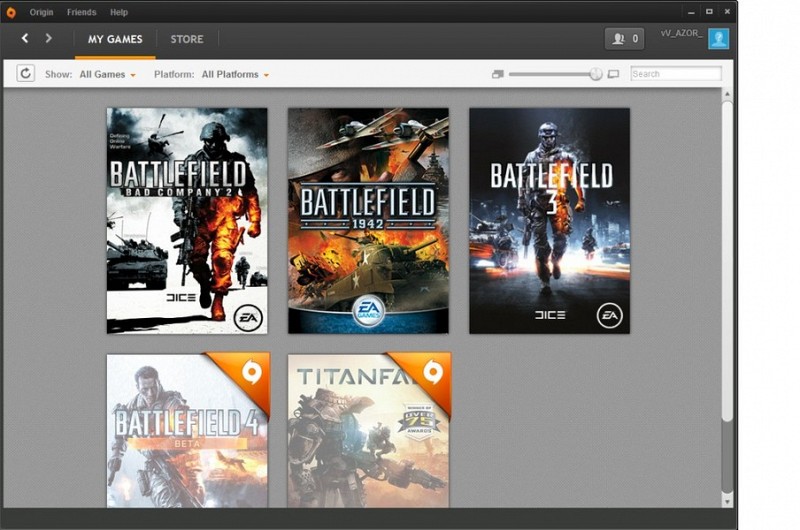
Task: Go back with the left arrow
Action: pos(24,38)
